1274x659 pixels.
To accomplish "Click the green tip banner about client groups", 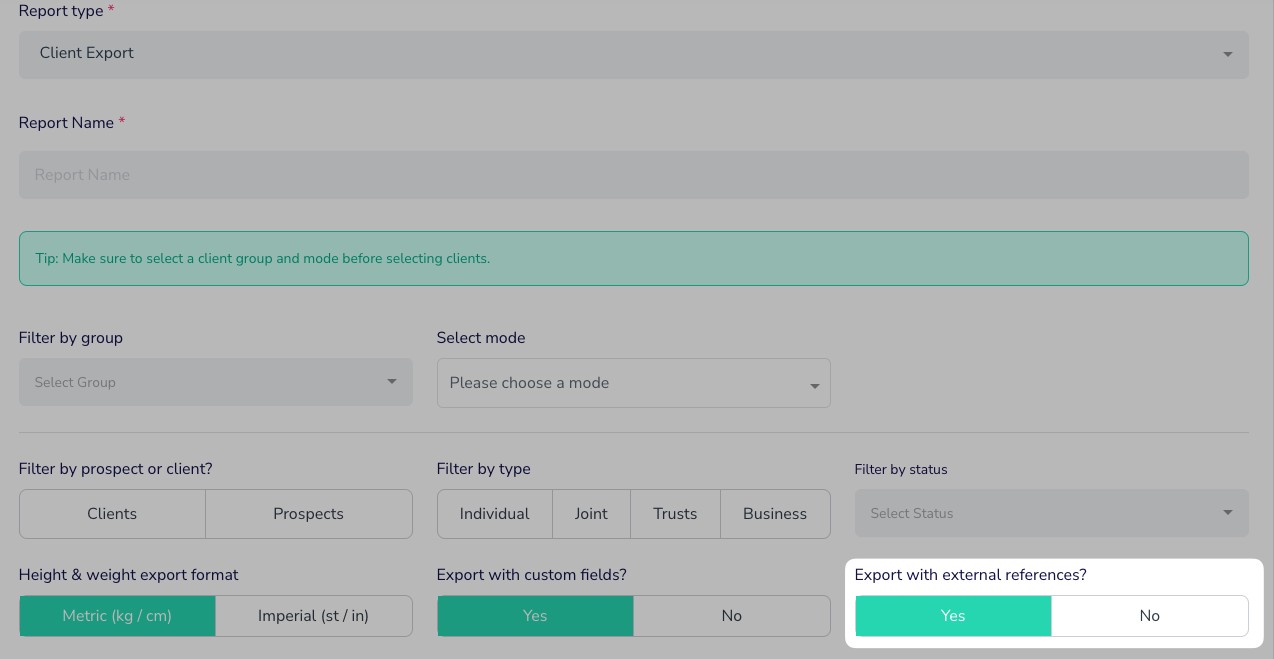I will [633, 258].
